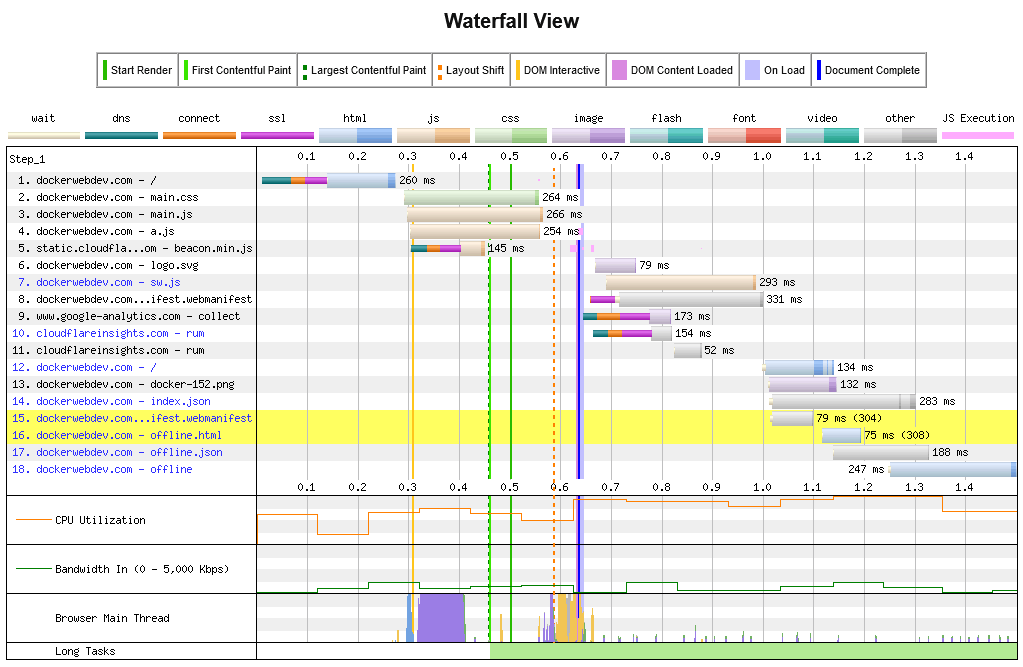Click the green Long Tasks bar
This screenshot has width=1023, height=667.
pos(752,652)
